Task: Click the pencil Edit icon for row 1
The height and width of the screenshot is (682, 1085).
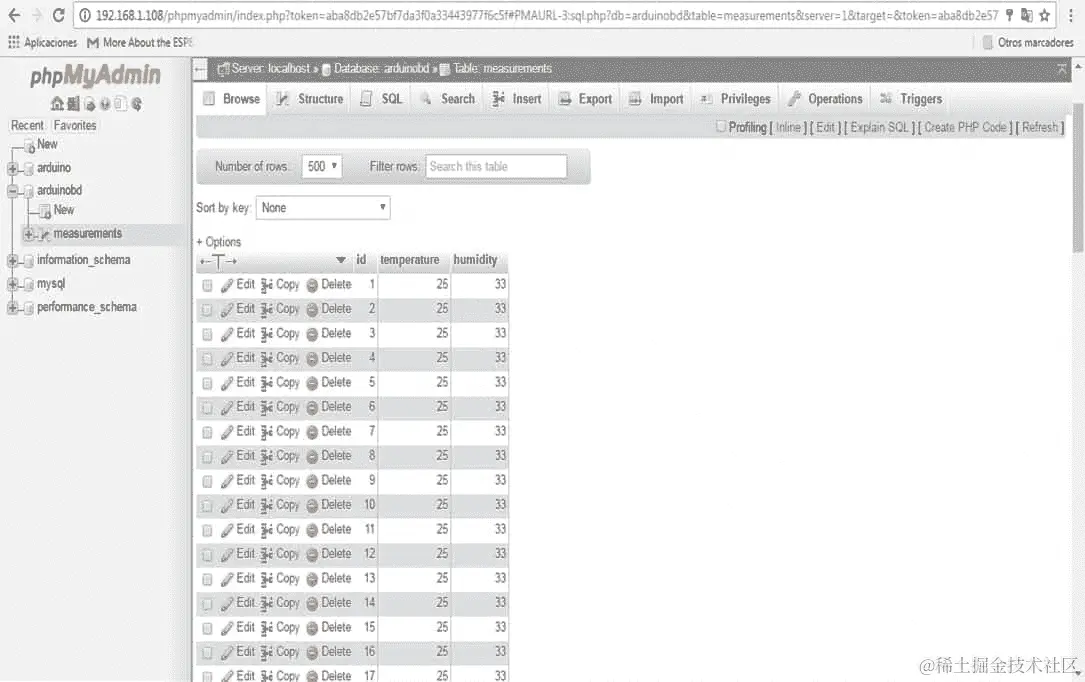Action: pos(227,285)
